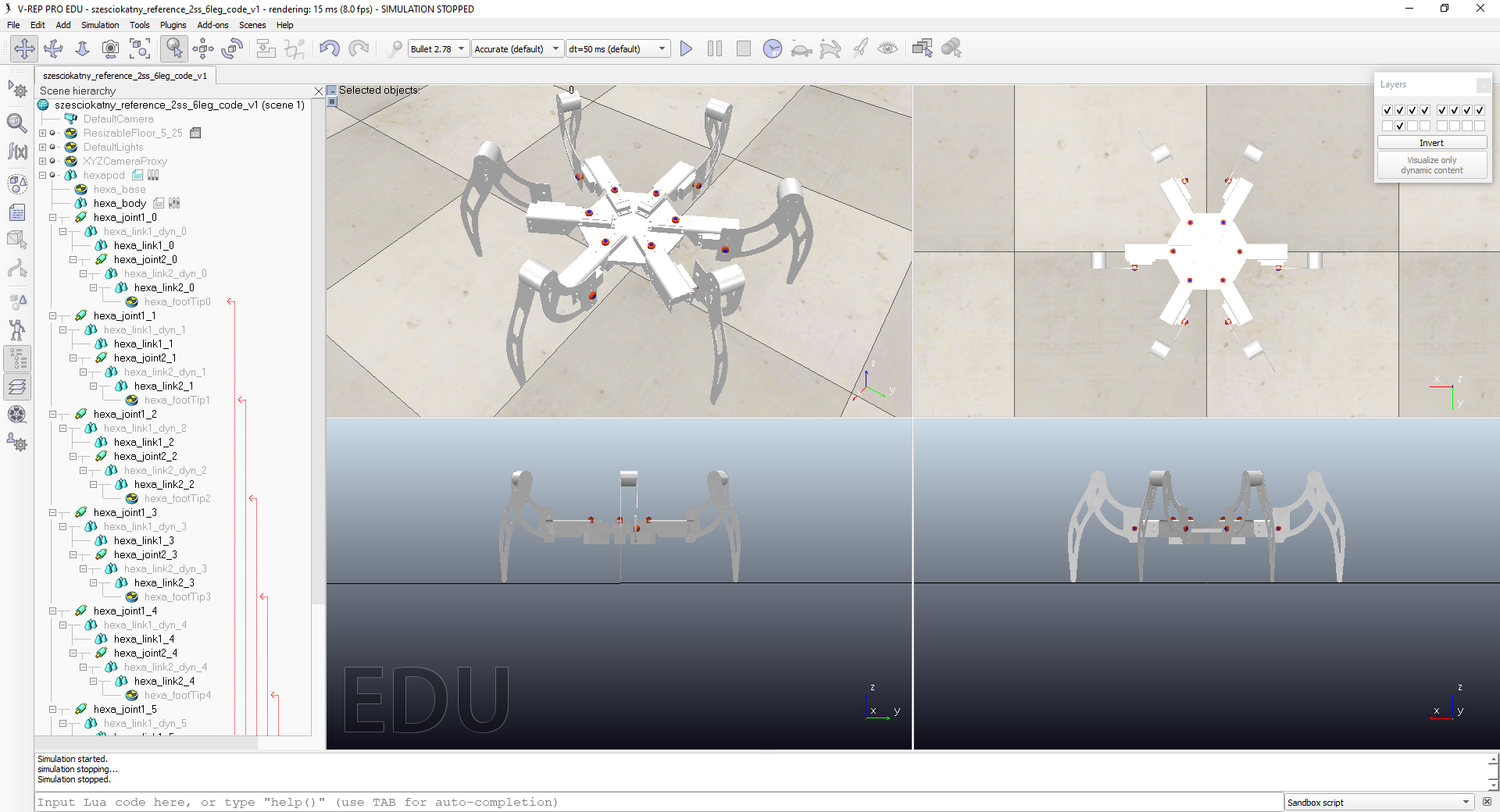Toggle threaded rendering rocket icon
Screen dimensions: 1500x812
click(859, 48)
